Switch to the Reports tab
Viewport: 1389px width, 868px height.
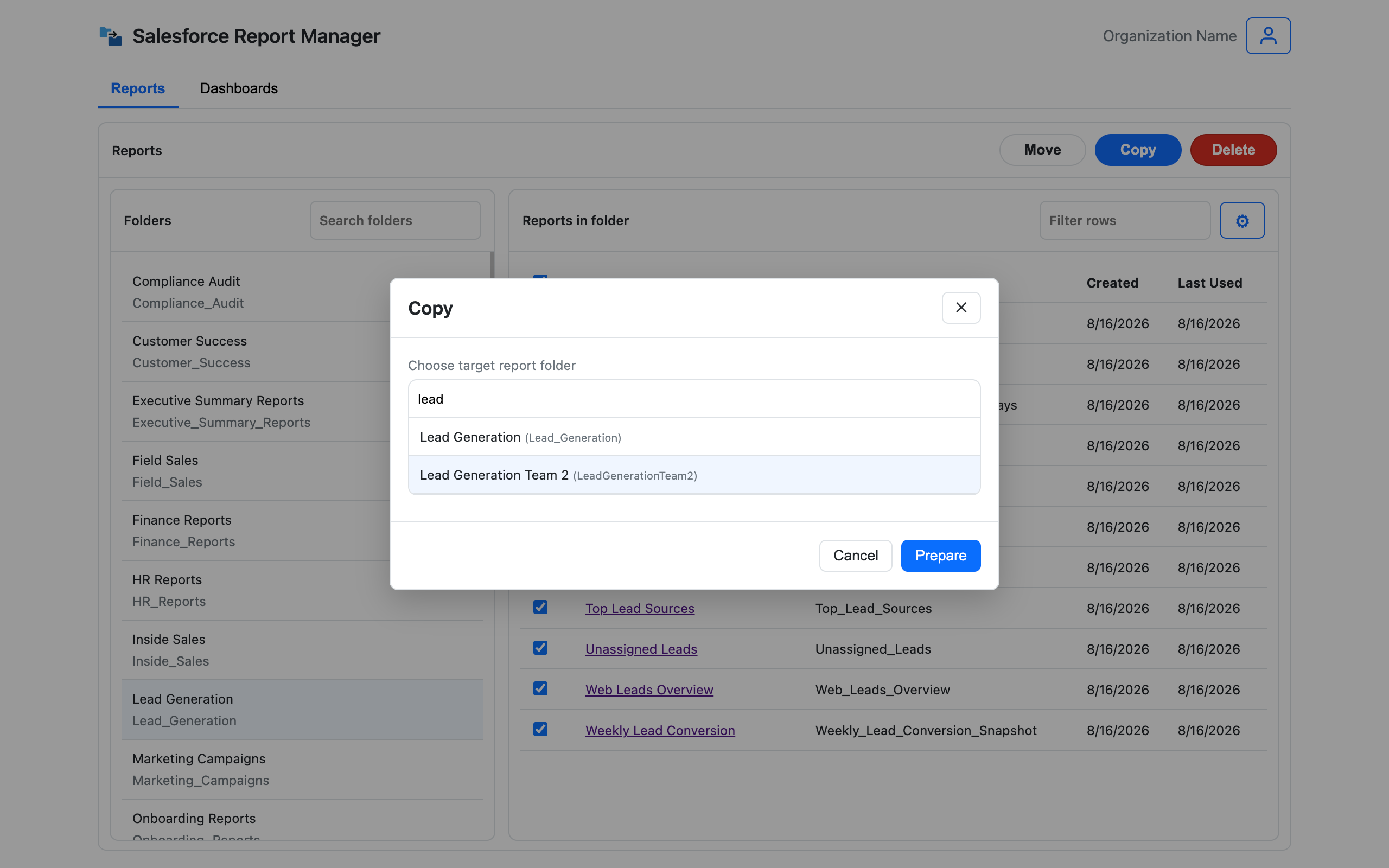pos(138,88)
